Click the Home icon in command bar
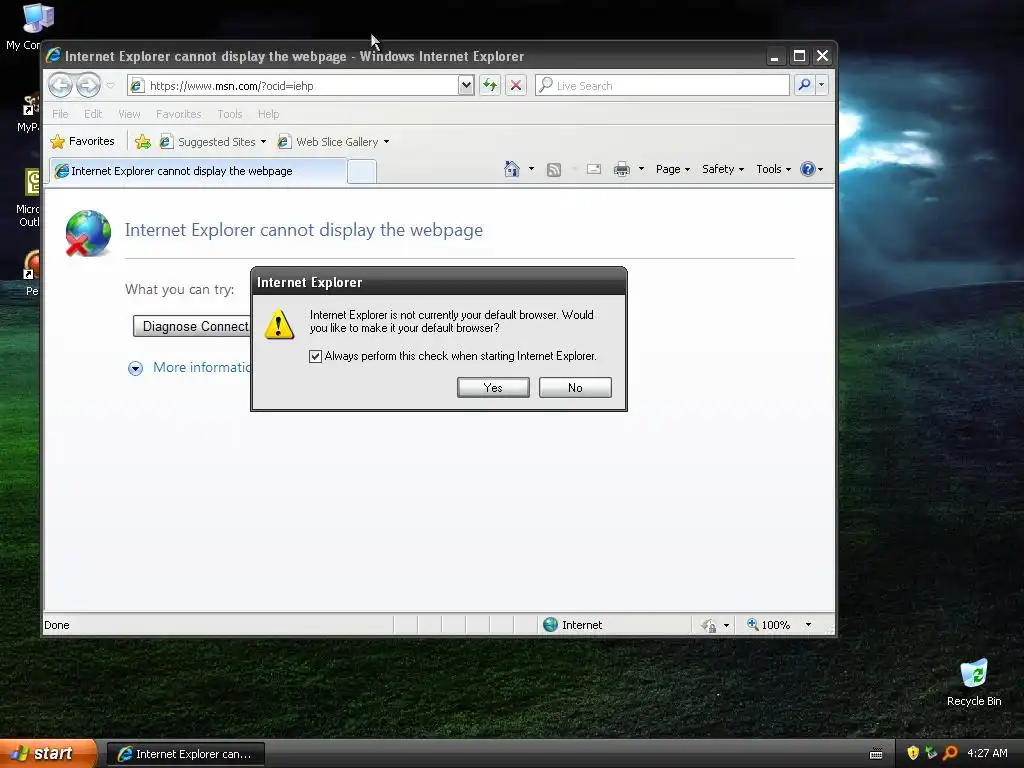Viewport: 1024px width, 768px height. [x=512, y=169]
